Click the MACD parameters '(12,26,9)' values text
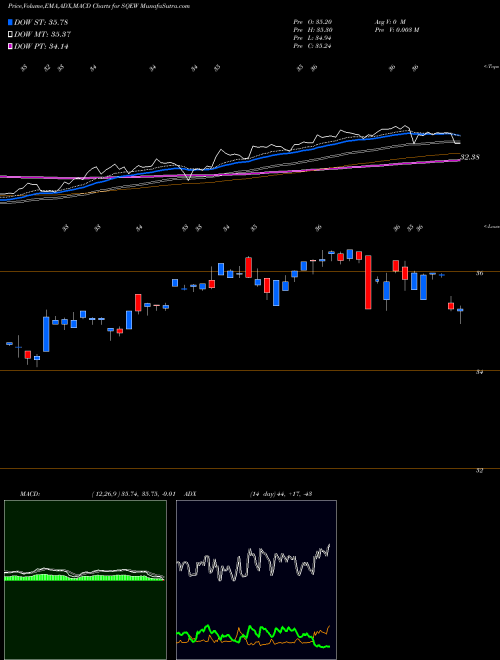 (x=133, y=494)
